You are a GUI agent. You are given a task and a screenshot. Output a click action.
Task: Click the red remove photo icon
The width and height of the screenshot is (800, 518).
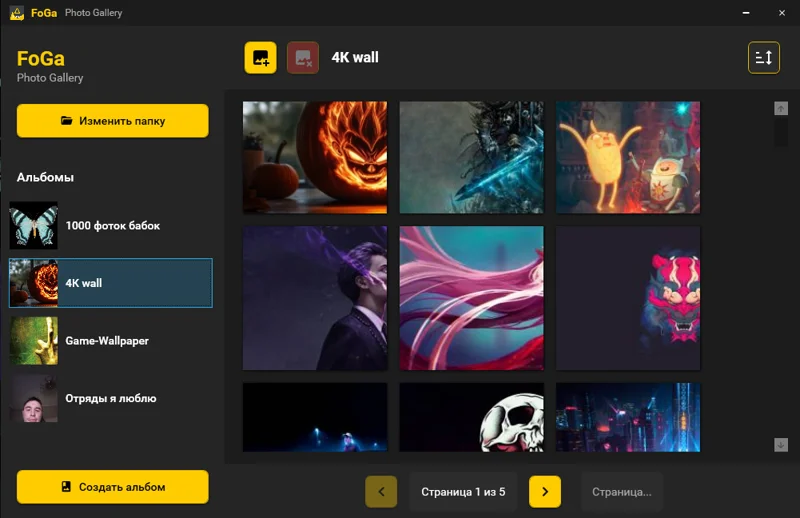[x=303, y=58]
